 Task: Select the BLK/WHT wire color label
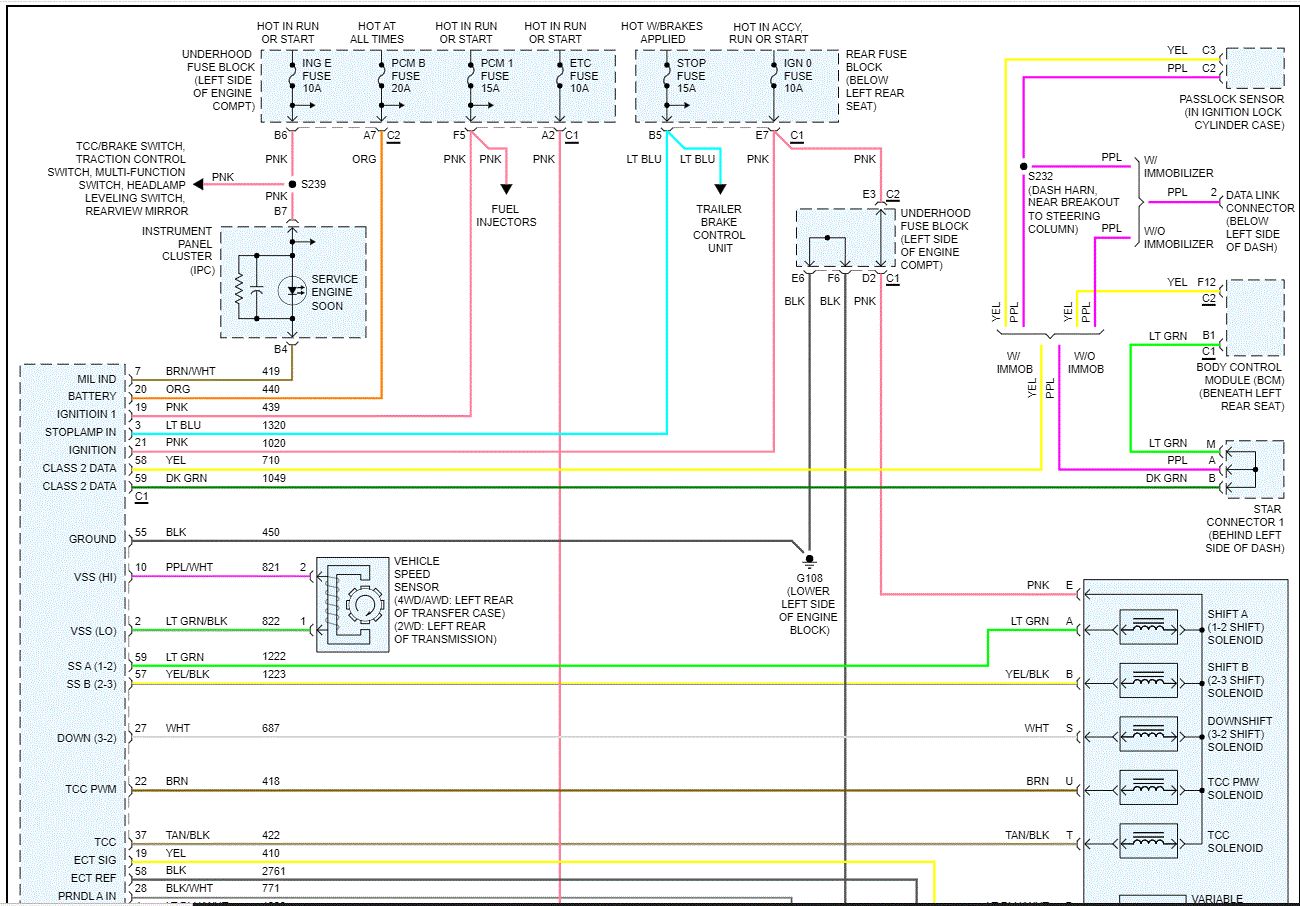coord(189,889)
